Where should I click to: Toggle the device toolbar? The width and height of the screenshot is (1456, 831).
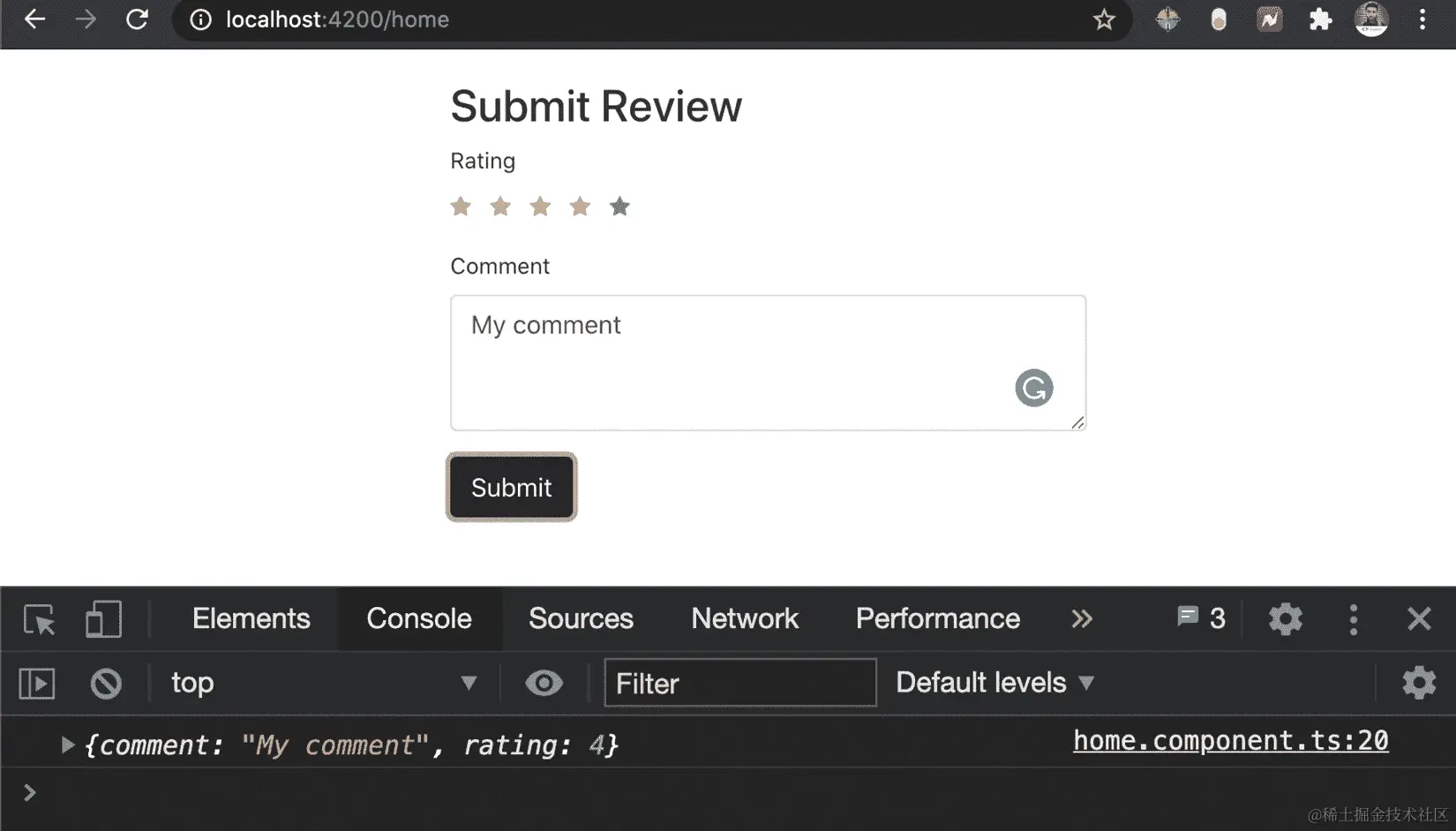coord(103,619)
